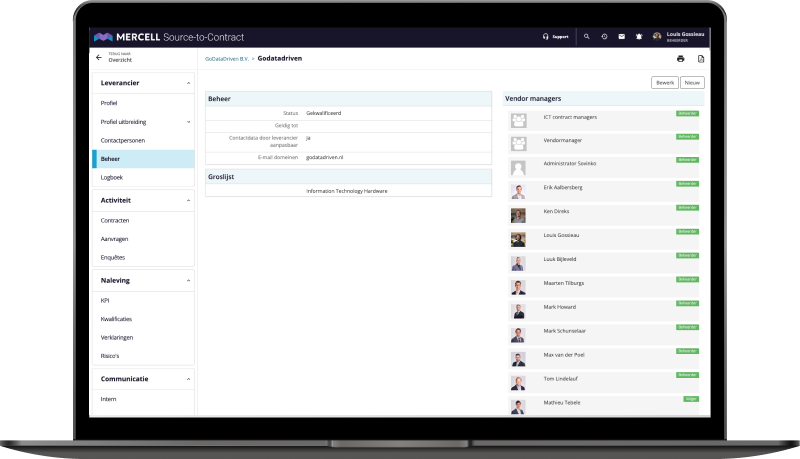Viewport: 800px width, 459px height.
Task: Open Contactpersonen in the sidebar
Action: [123, 140]
